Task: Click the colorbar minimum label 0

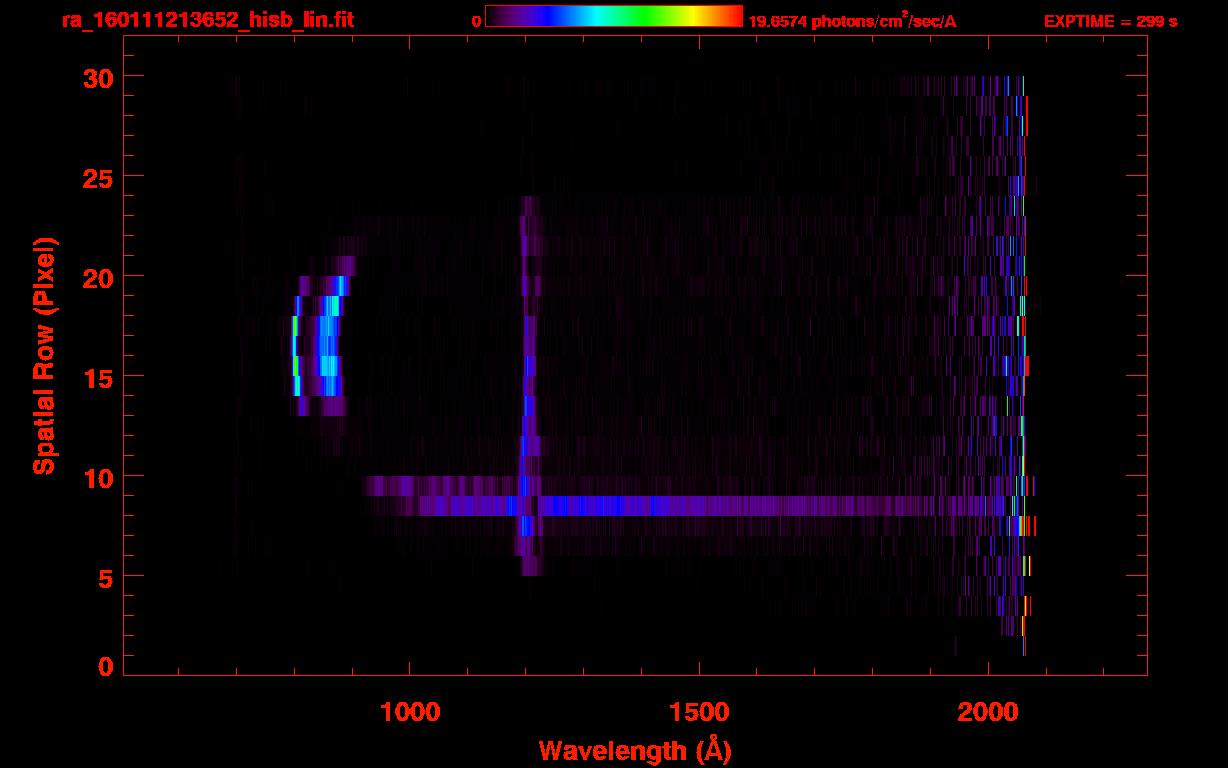Action: click(477, 21)
